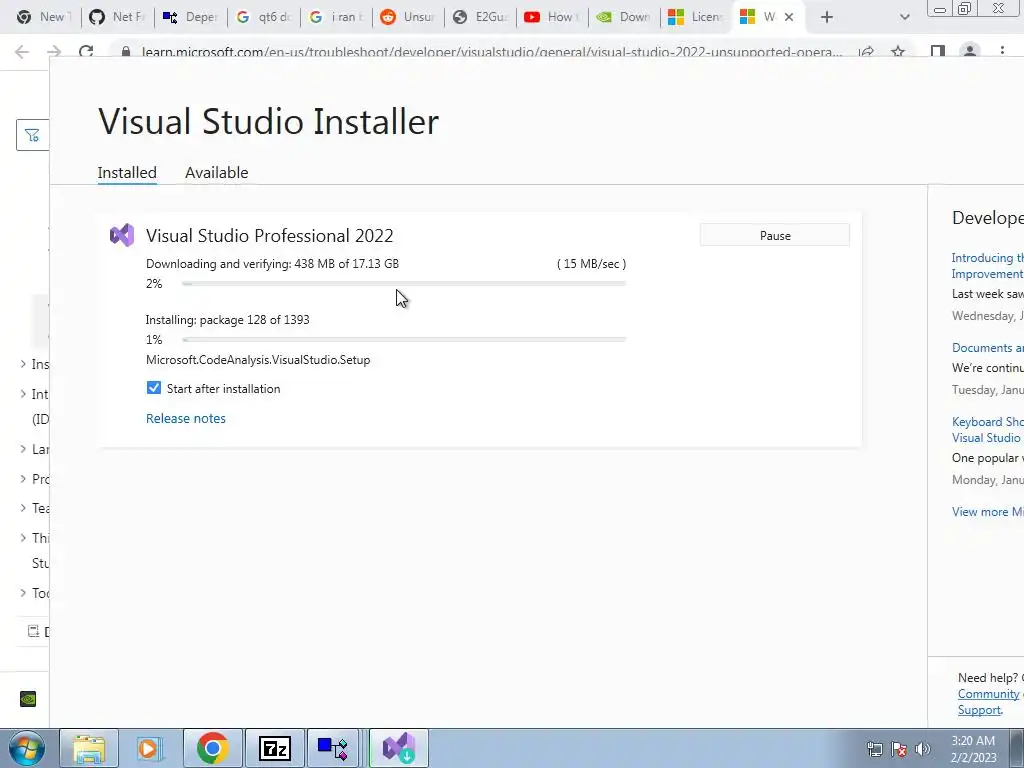Open a new browser tab with plus

click(x=827, y=17)
